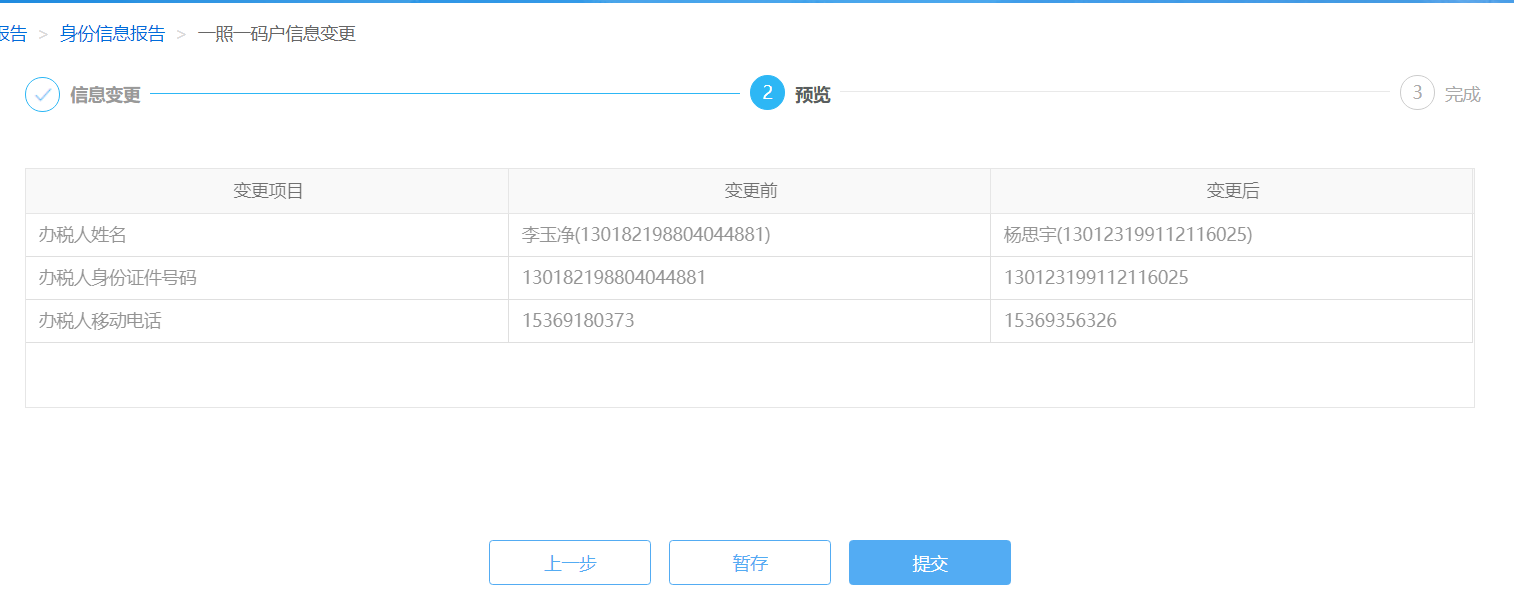Click the partially visible 报告 breadcrumb link

coord(13,34)
